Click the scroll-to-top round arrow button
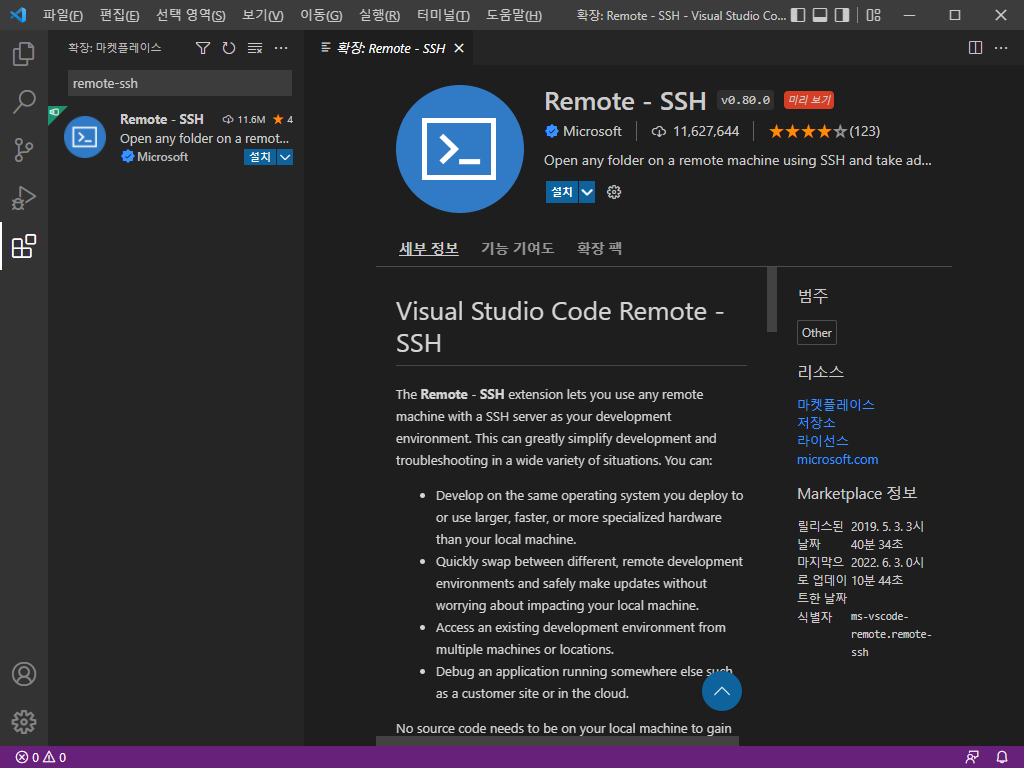The image size is (1024, 768). 722,691
